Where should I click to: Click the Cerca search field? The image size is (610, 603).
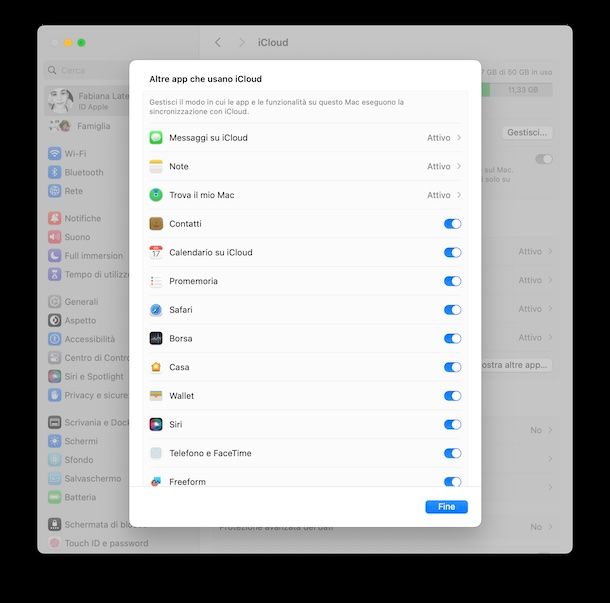coord(88,70)
